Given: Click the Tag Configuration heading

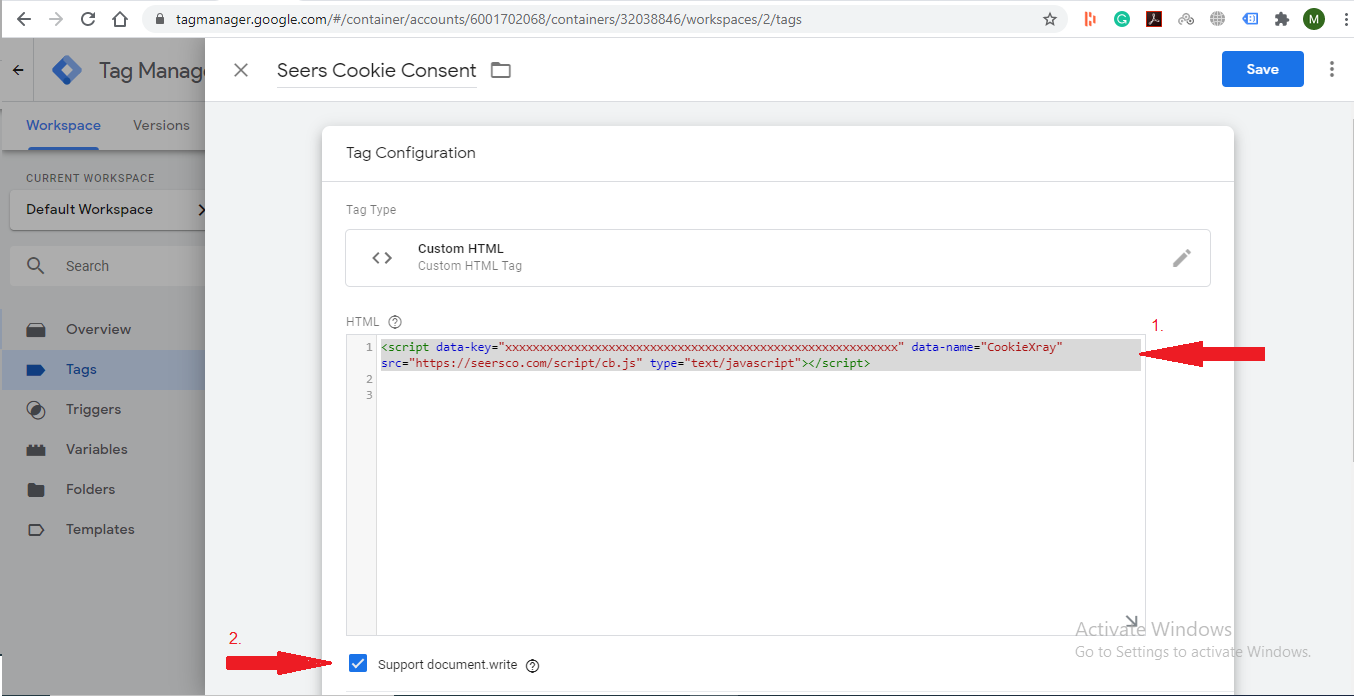Looking at the screenshot, I should [411, 153].
